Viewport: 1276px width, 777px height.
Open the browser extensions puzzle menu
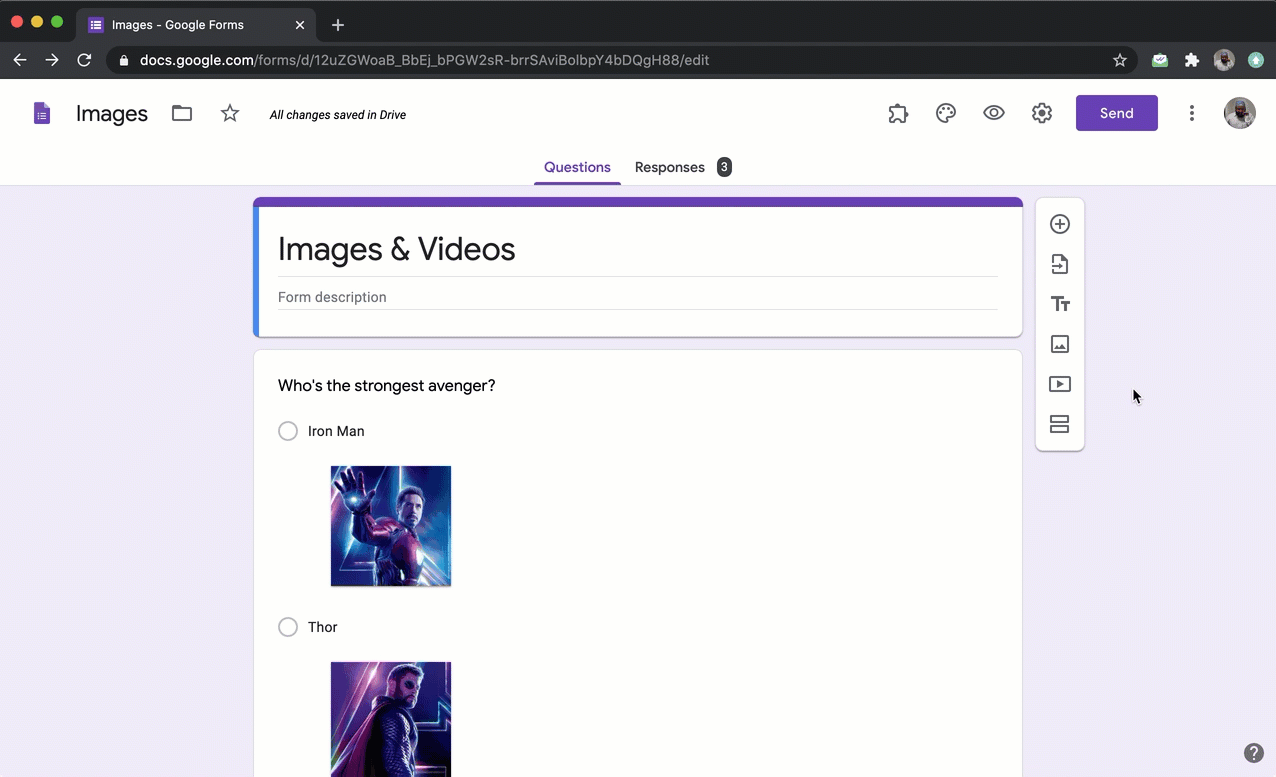click(1192, 60)
